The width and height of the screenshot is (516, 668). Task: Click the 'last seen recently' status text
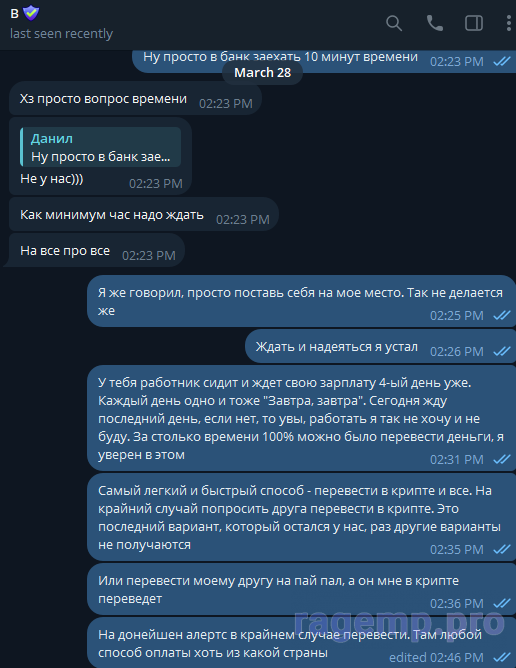point(61,33)
